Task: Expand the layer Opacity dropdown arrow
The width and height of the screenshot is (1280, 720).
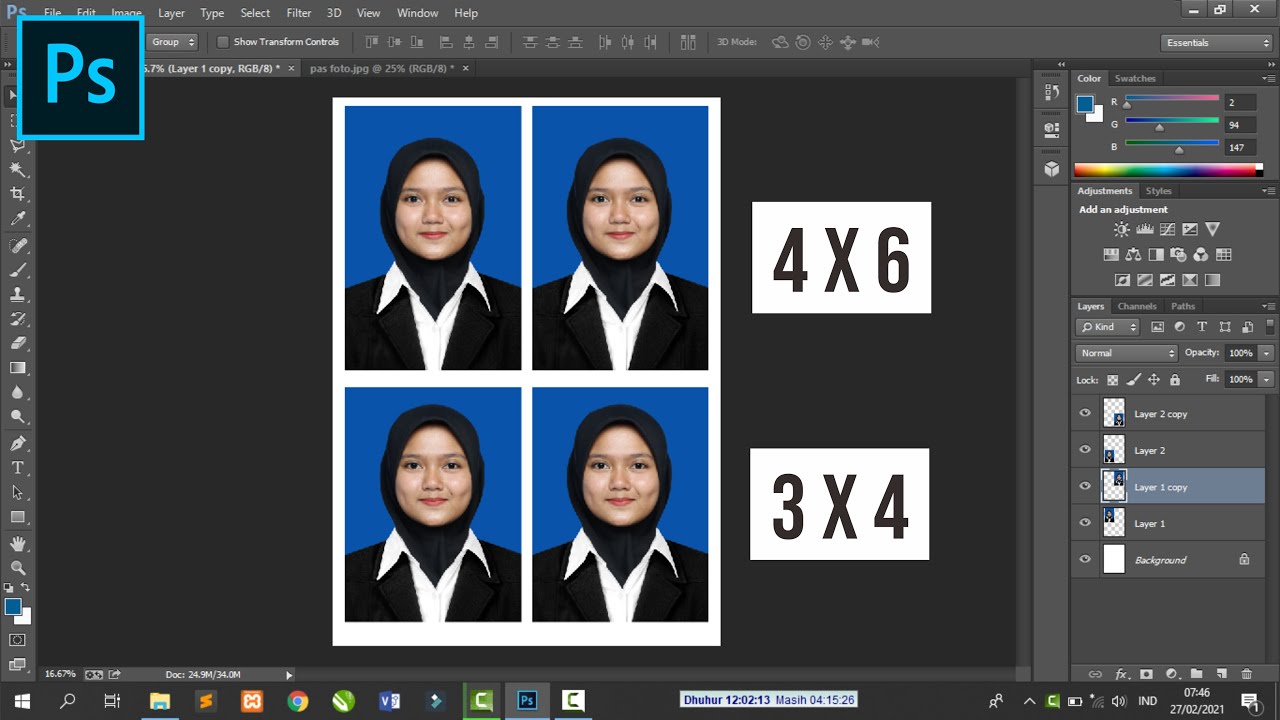Action: [1266, 353]
